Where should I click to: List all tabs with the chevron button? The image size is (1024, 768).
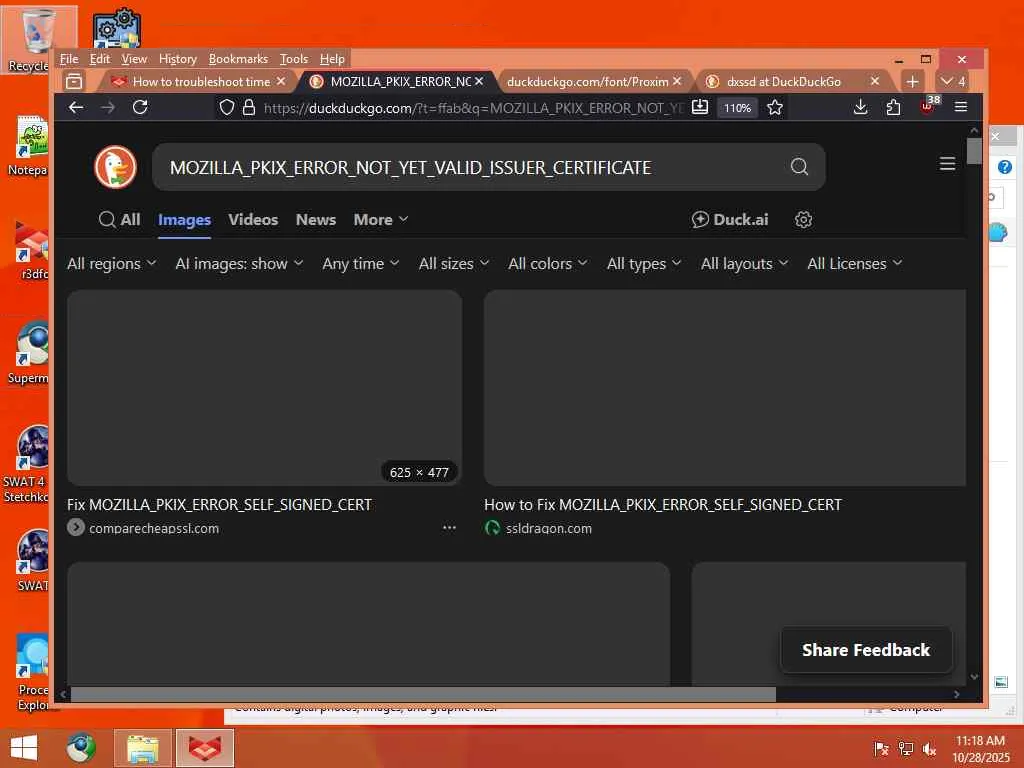tap(953, 82)
